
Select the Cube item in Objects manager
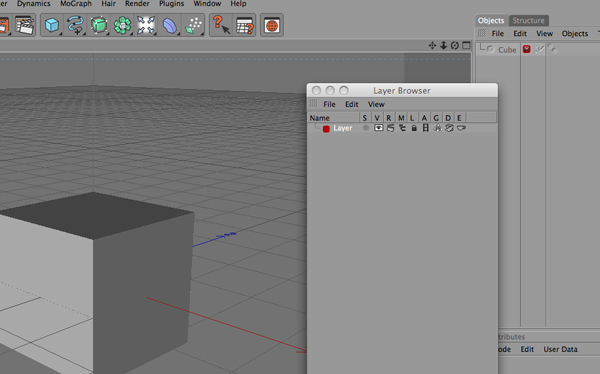point(507,50)
